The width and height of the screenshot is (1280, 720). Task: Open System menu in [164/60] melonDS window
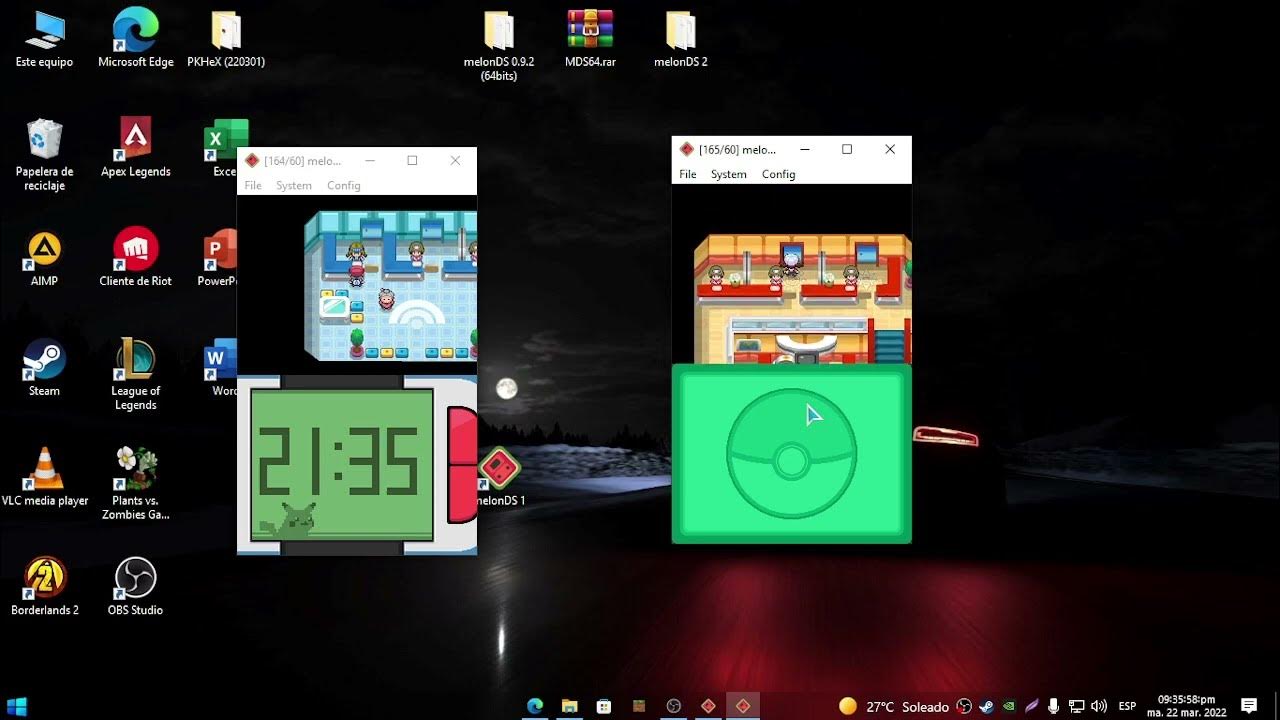pyautogui.click(x=294, y=185)
